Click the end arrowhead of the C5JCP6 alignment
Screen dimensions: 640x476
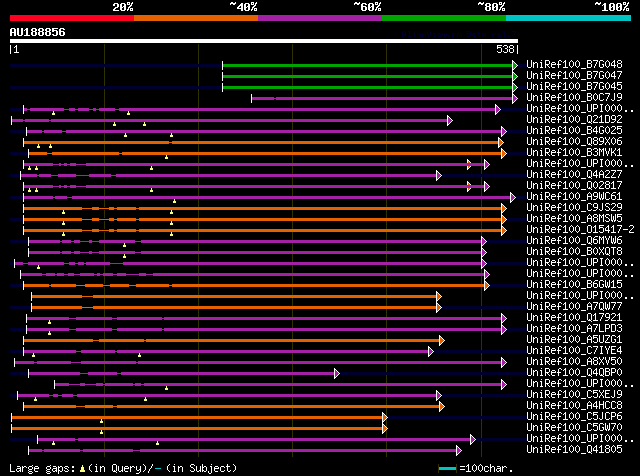(385, 418)
